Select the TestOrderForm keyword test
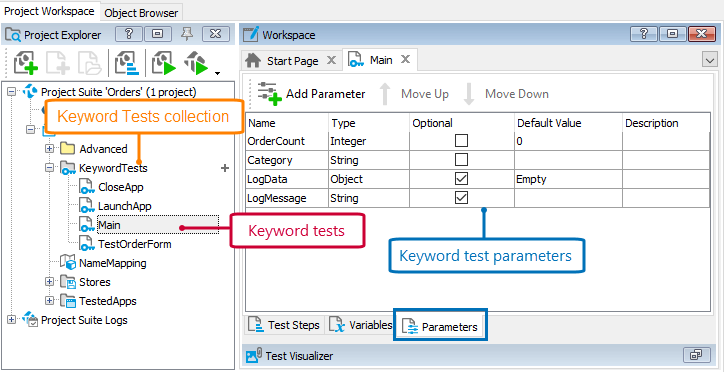 click(x=134, y=244)
